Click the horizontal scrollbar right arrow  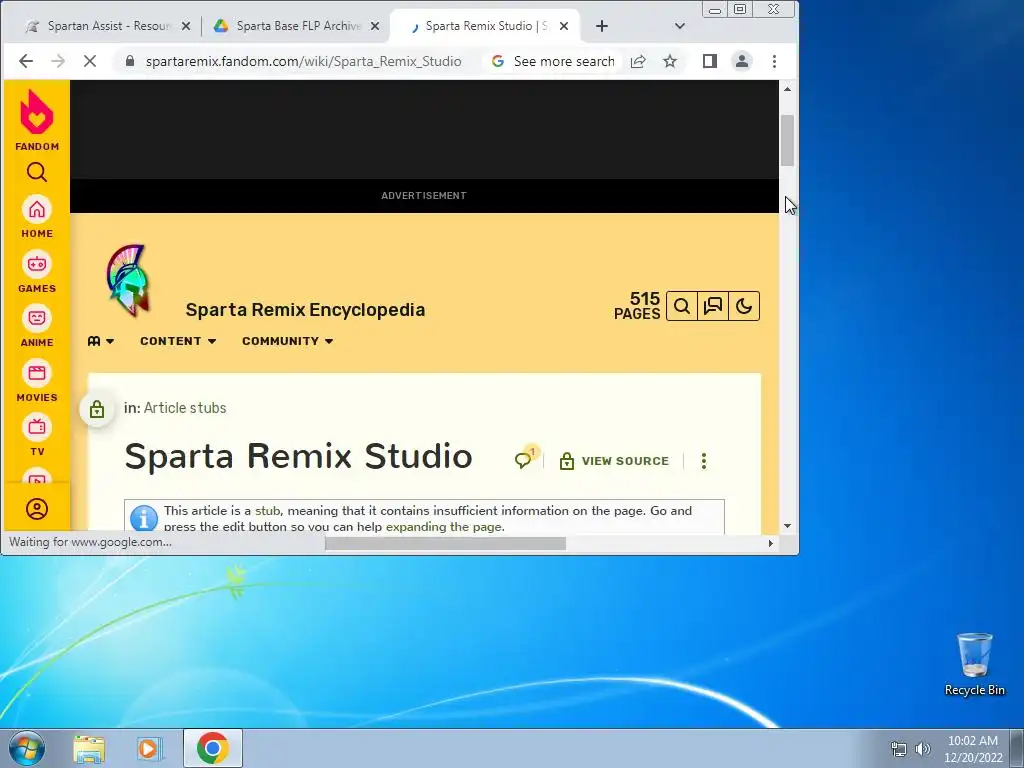[x=771, y=543]
